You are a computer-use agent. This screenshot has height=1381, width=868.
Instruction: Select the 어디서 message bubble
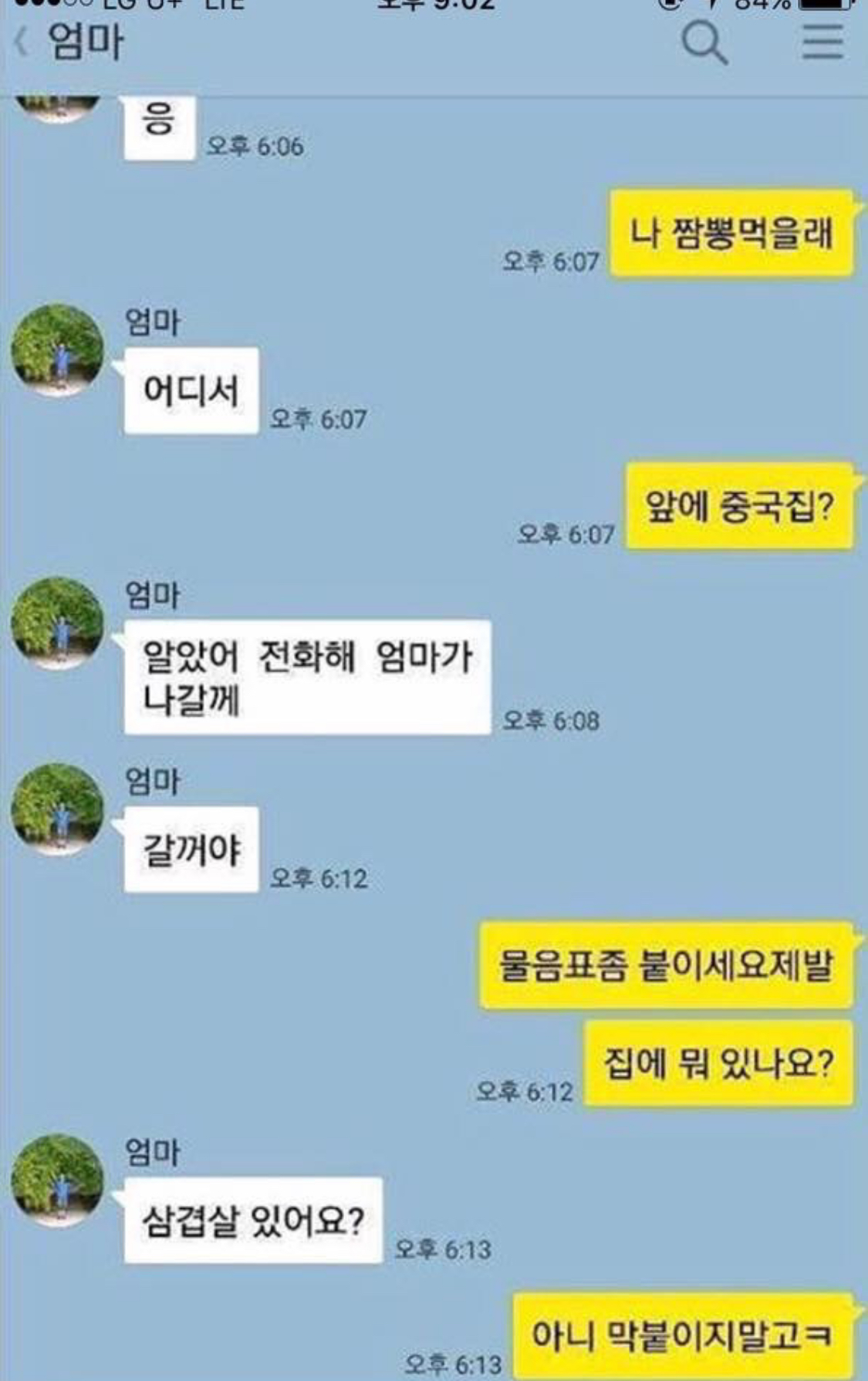[191, 391]
